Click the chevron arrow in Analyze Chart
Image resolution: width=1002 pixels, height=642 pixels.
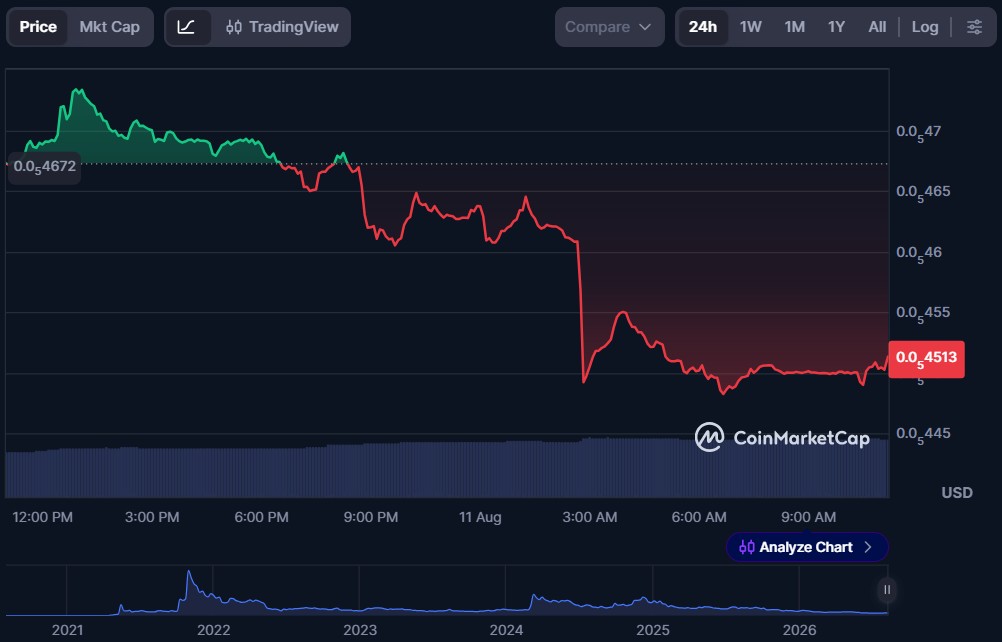pos(868,547)
